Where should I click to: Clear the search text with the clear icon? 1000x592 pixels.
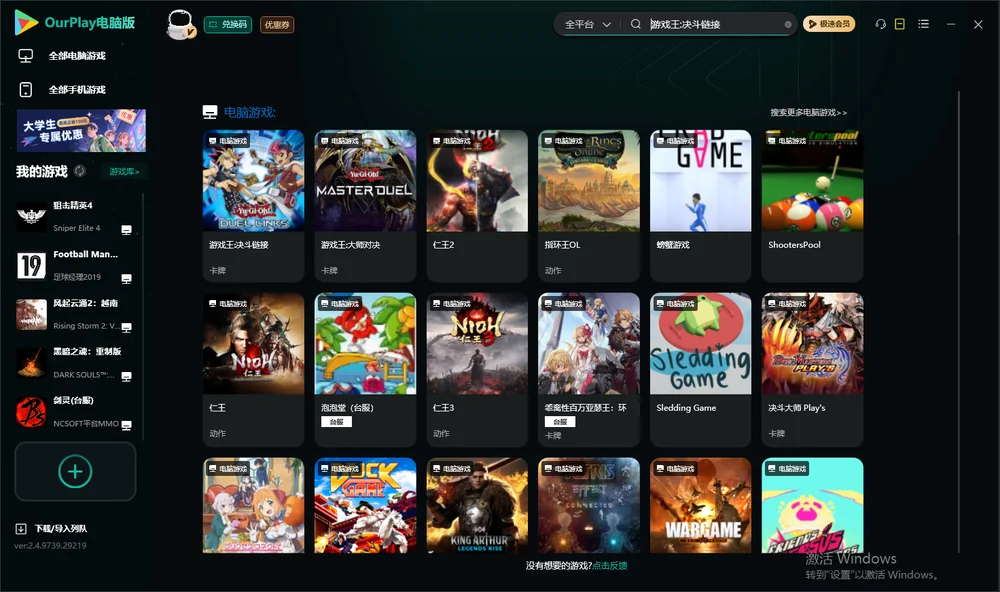[788, 24]
